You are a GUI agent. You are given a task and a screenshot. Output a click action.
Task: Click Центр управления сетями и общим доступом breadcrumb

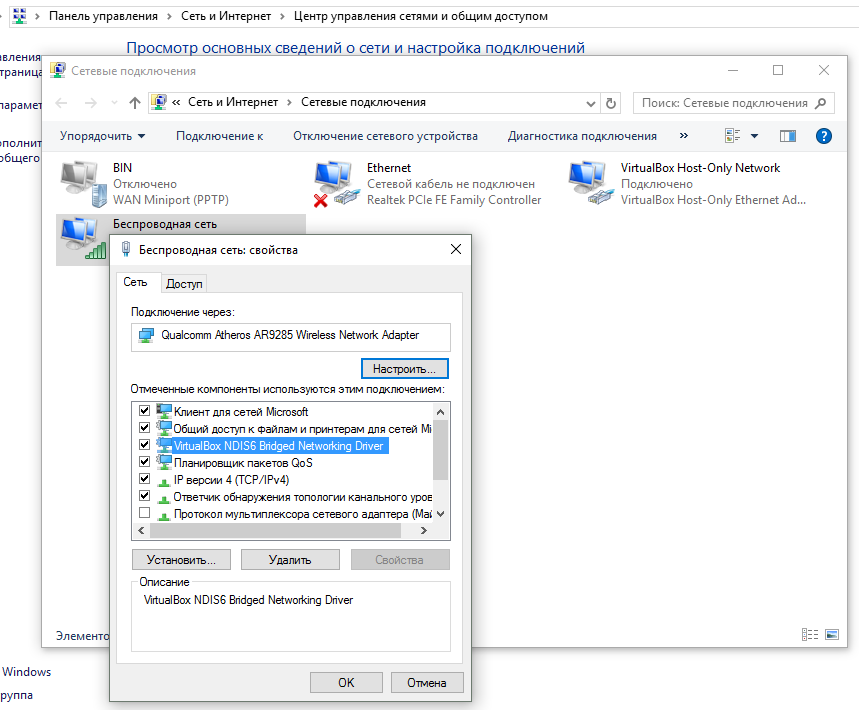point(421,16)
